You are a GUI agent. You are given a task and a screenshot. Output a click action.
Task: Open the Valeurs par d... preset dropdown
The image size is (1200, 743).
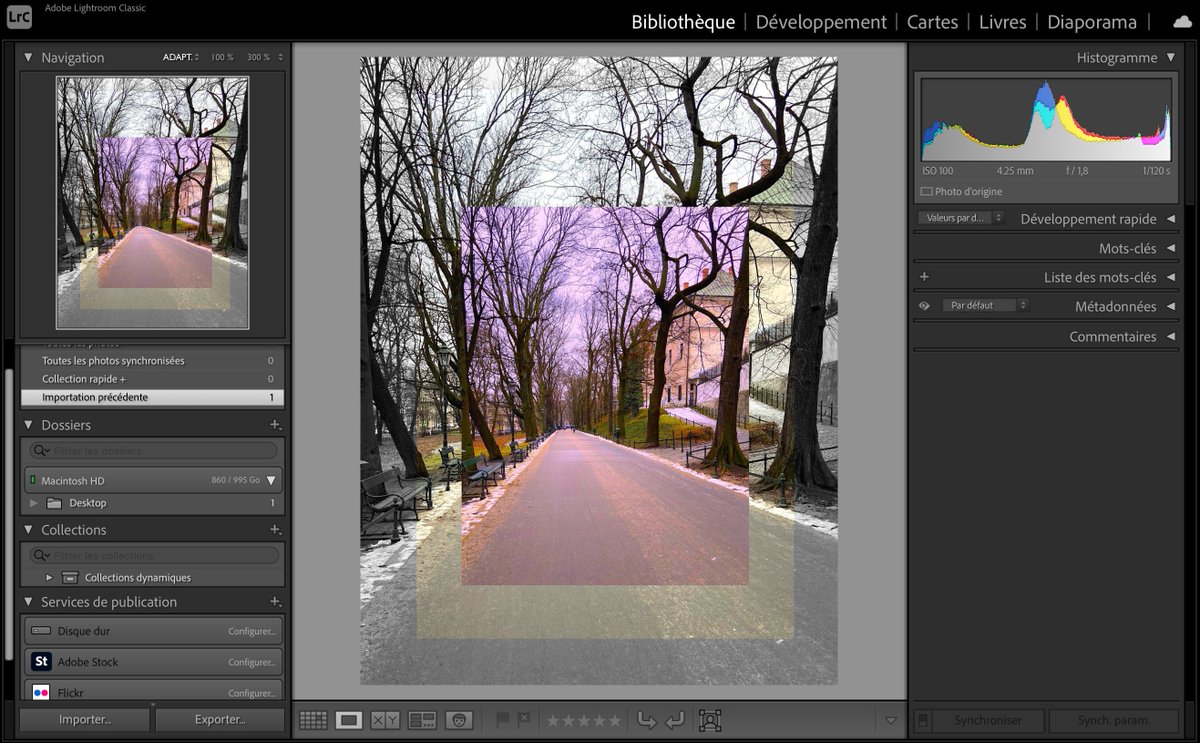click(x=961, y=217)
